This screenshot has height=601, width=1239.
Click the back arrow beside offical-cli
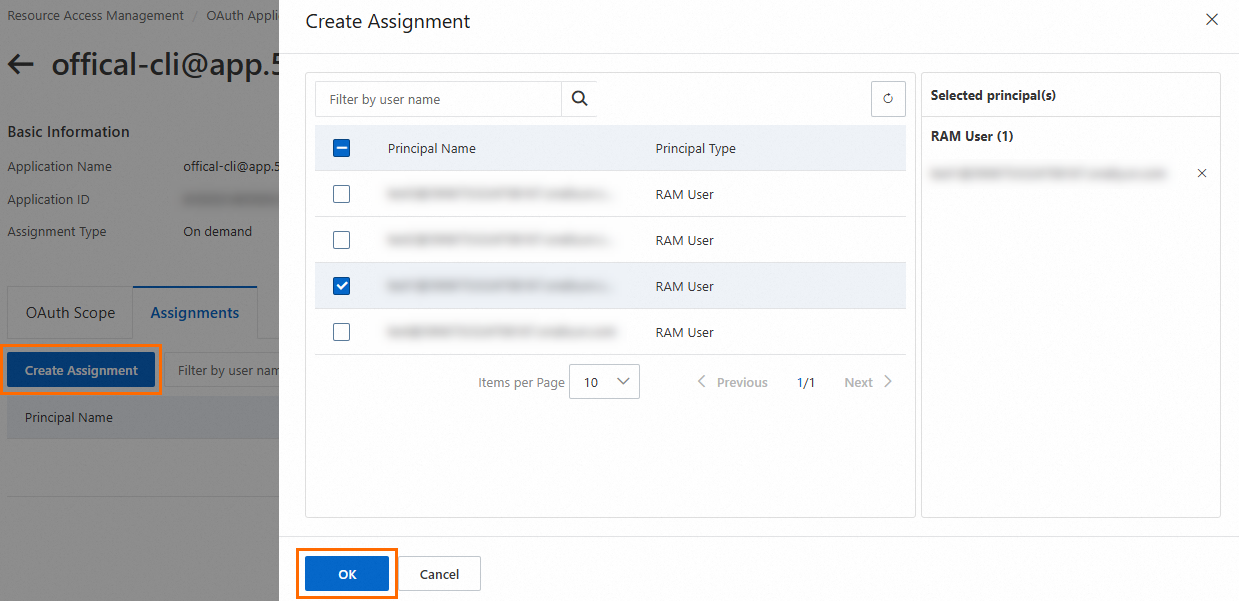pyautogui.click(x=21, y=65)
